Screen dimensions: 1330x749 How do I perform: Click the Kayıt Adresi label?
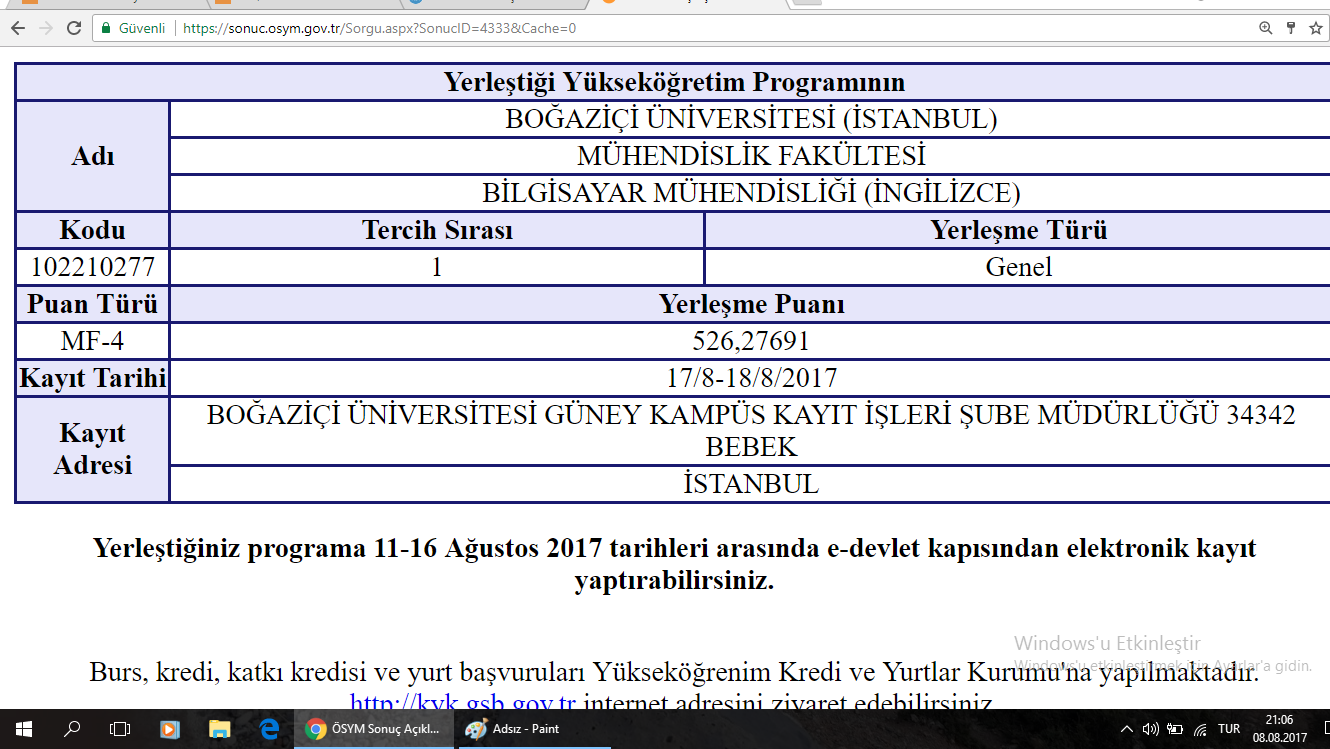click(93, 449)
